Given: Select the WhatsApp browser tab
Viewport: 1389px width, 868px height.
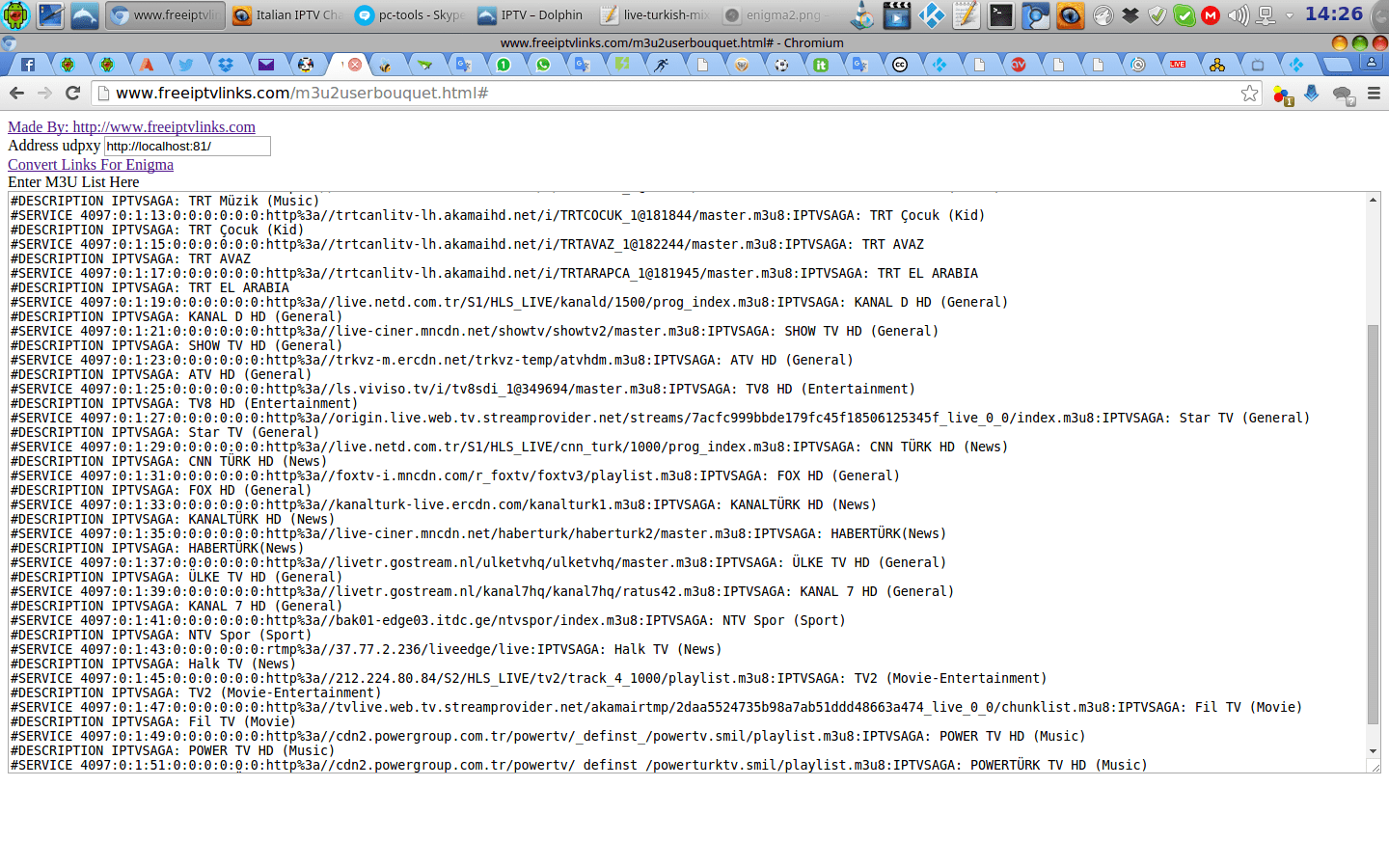Looking at the screenshot, I should 543,65.
